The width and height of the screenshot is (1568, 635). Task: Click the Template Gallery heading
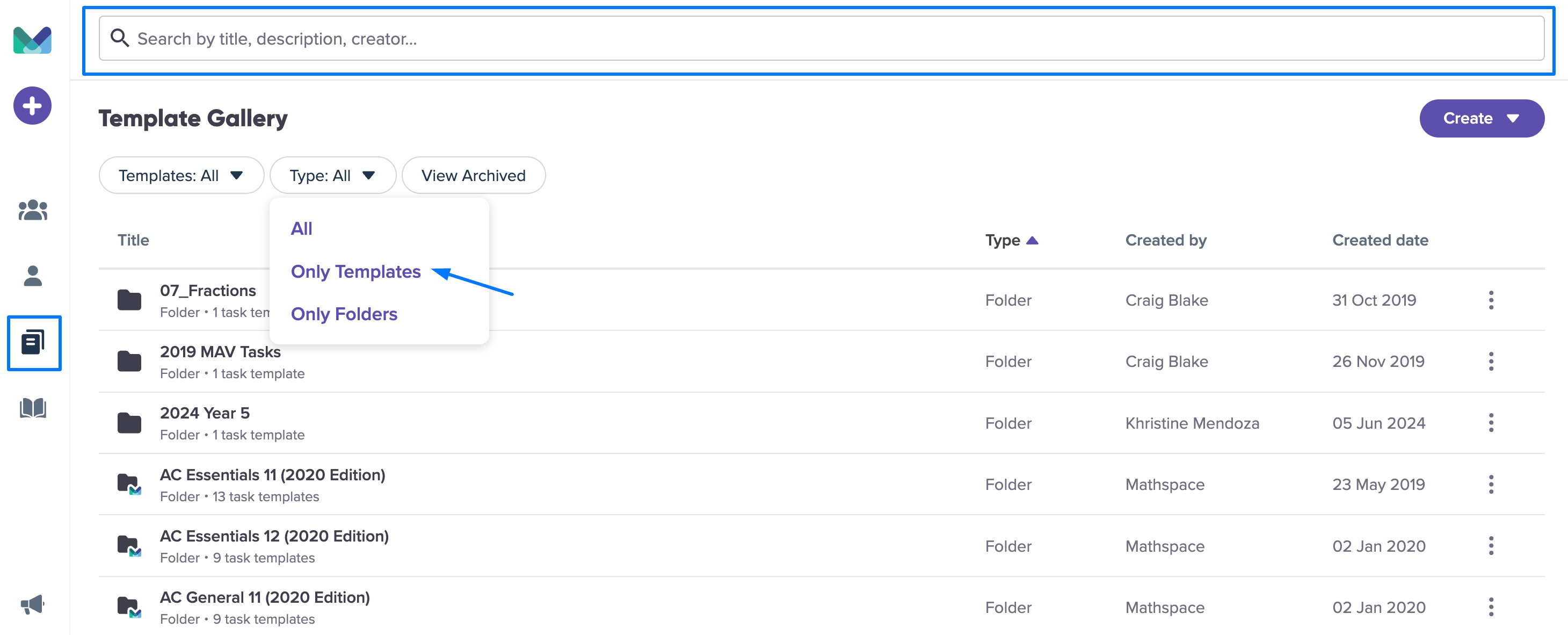193,118
